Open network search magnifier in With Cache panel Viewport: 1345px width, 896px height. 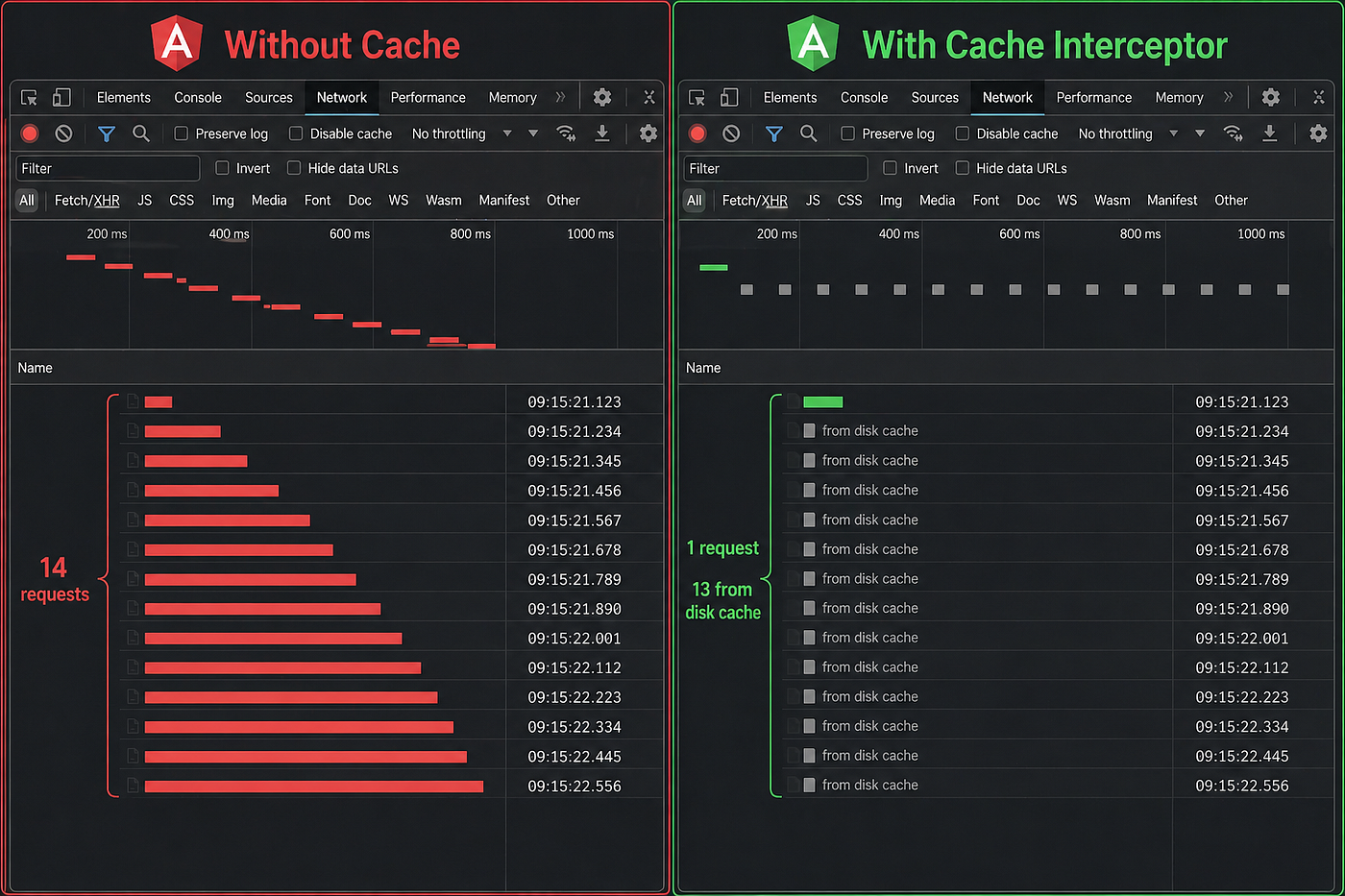coord(809,133)
